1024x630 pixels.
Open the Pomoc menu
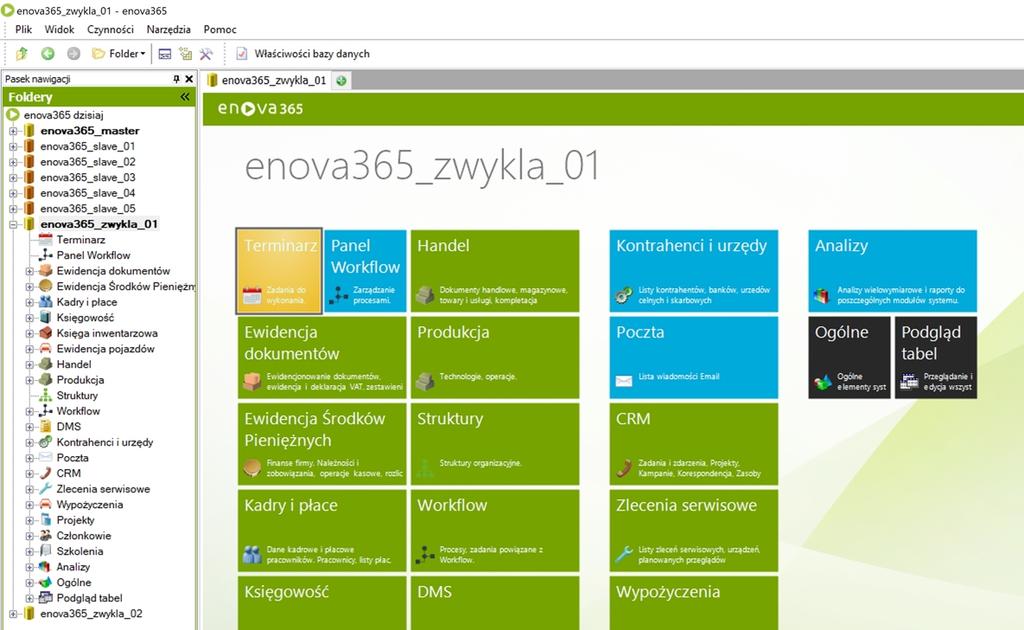[x=220, y=29]
